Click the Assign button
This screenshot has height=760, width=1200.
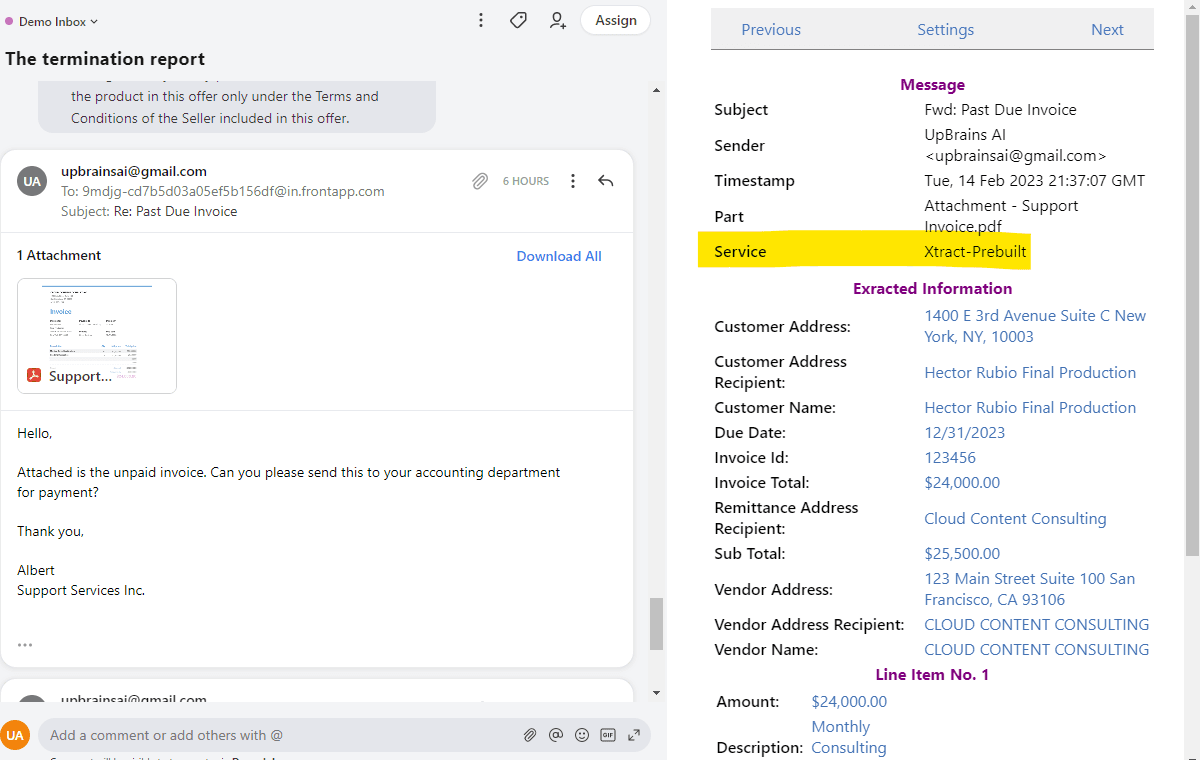pyautogui.click(x=616, y=20)
